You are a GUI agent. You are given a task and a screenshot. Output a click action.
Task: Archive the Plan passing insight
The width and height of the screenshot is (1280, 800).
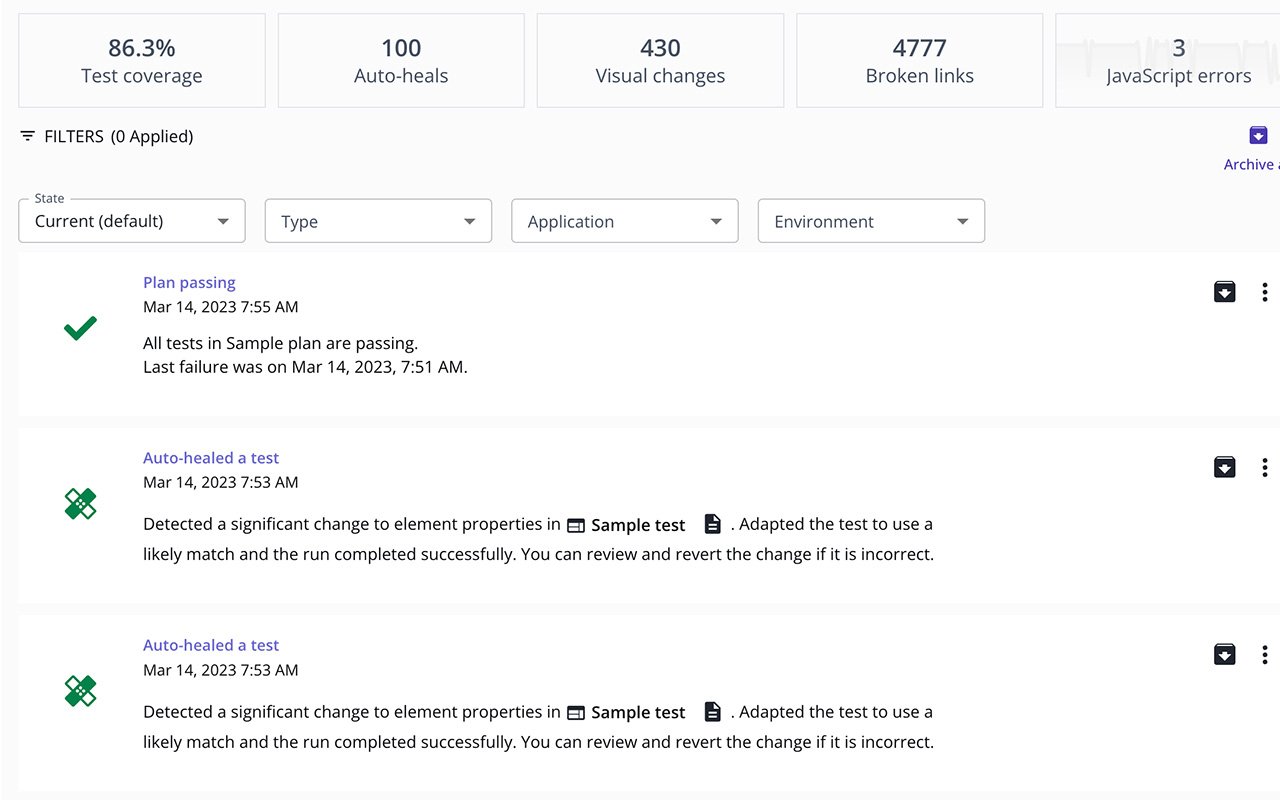[x=1224, y=292]
